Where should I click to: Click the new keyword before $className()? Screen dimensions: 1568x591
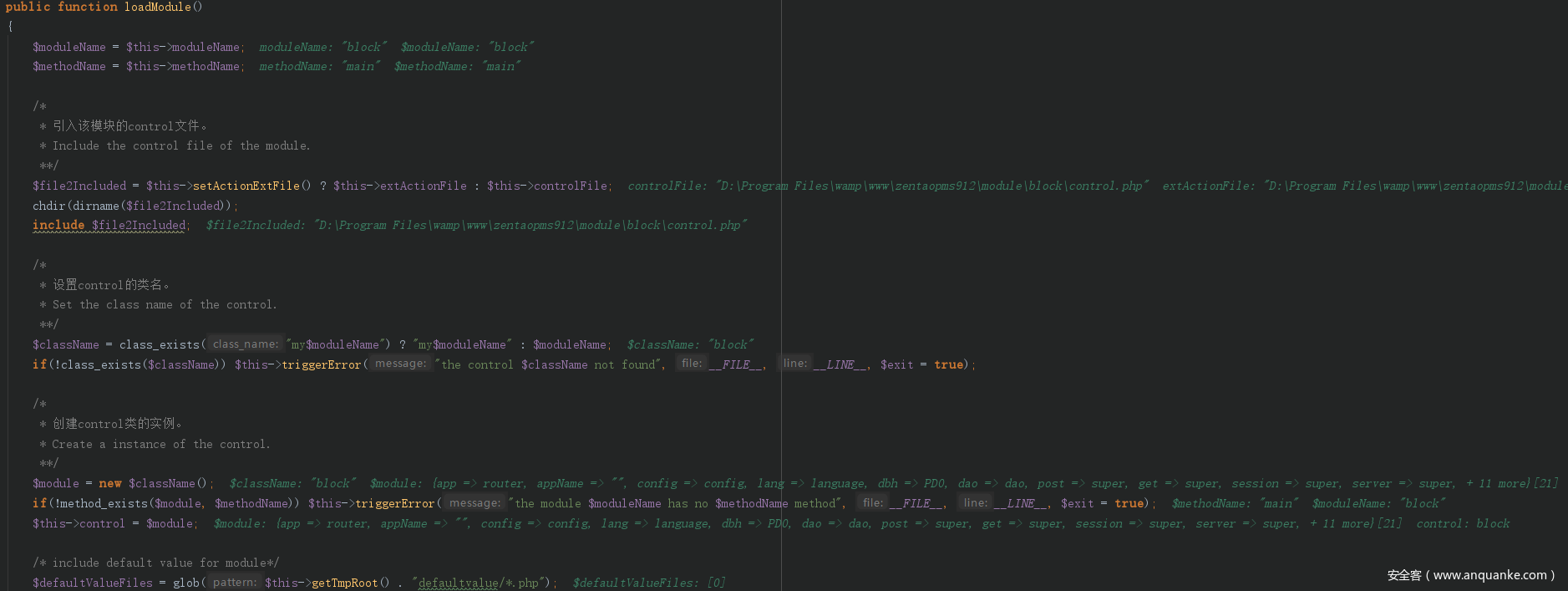(110, 483)
